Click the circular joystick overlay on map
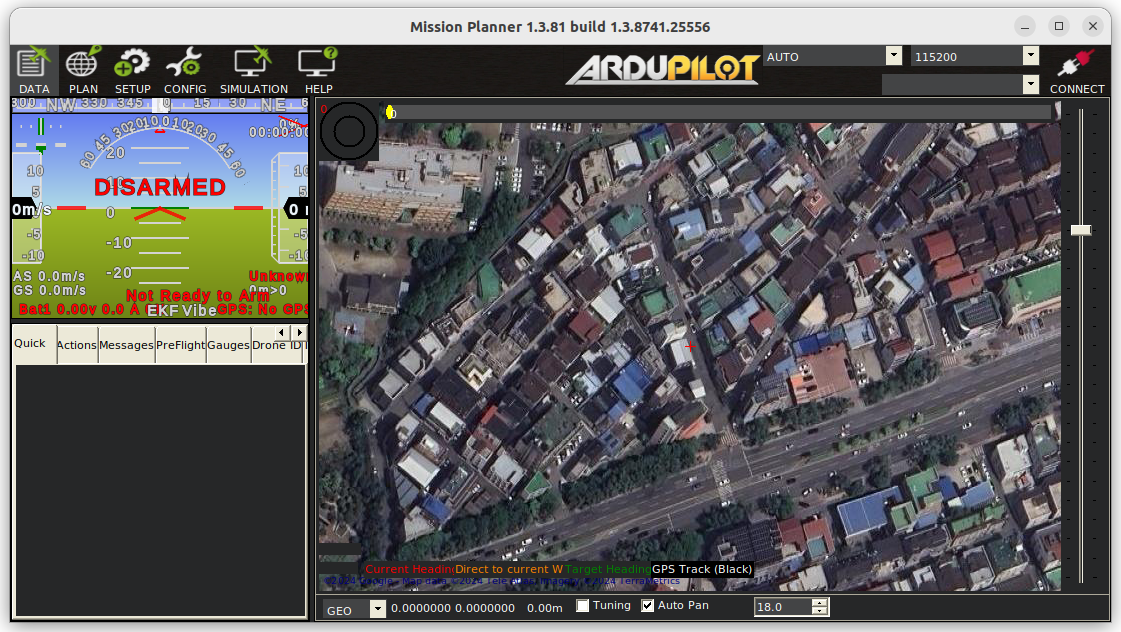The height and width of the screenshot is (632, 1121). [x=349, y=132]
